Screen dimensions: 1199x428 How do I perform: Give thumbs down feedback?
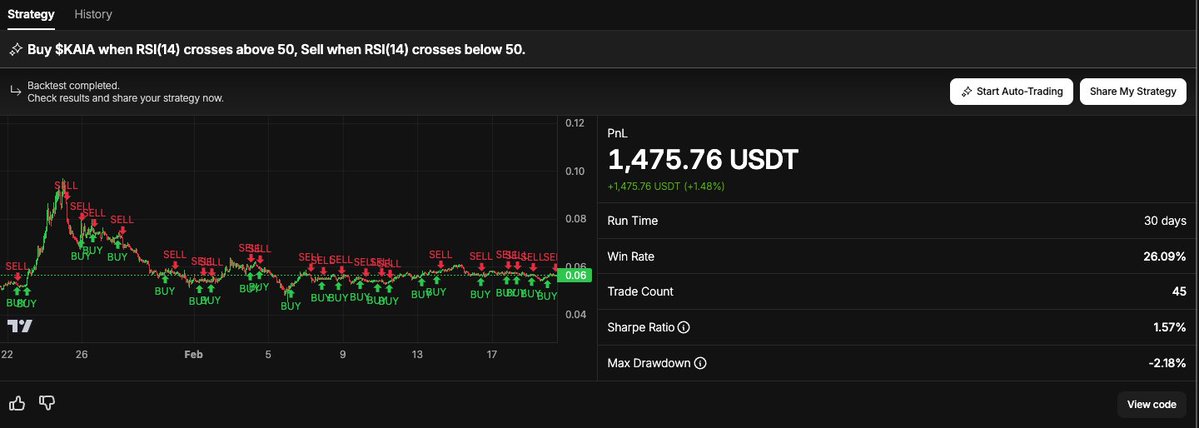tap(47, 403)
